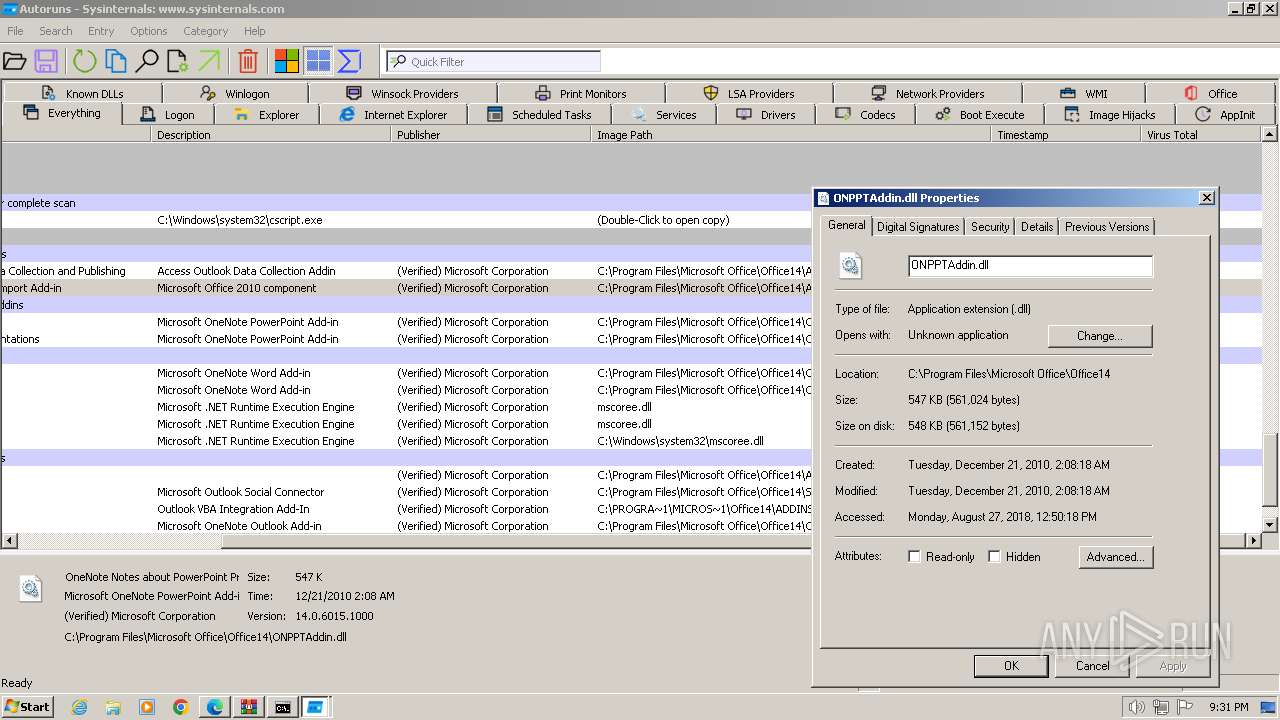Viewport: 1280px width, 720px height.
Task: Open the Entry menu
Action: coord(101,31)
